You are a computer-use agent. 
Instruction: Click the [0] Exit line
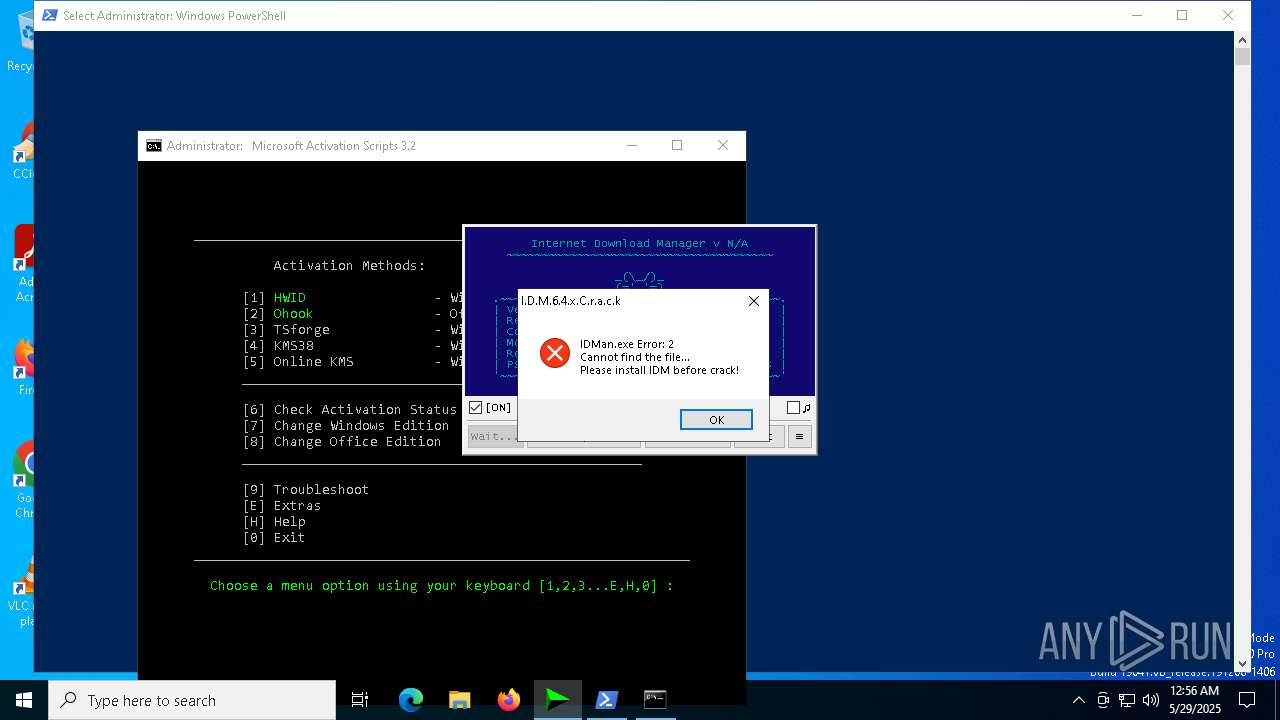(x=274, y=538)
